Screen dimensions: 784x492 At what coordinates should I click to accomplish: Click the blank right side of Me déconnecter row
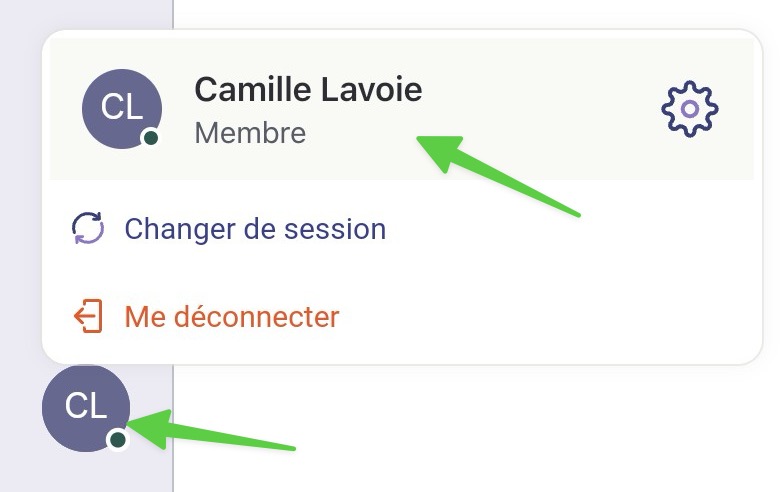550,316
